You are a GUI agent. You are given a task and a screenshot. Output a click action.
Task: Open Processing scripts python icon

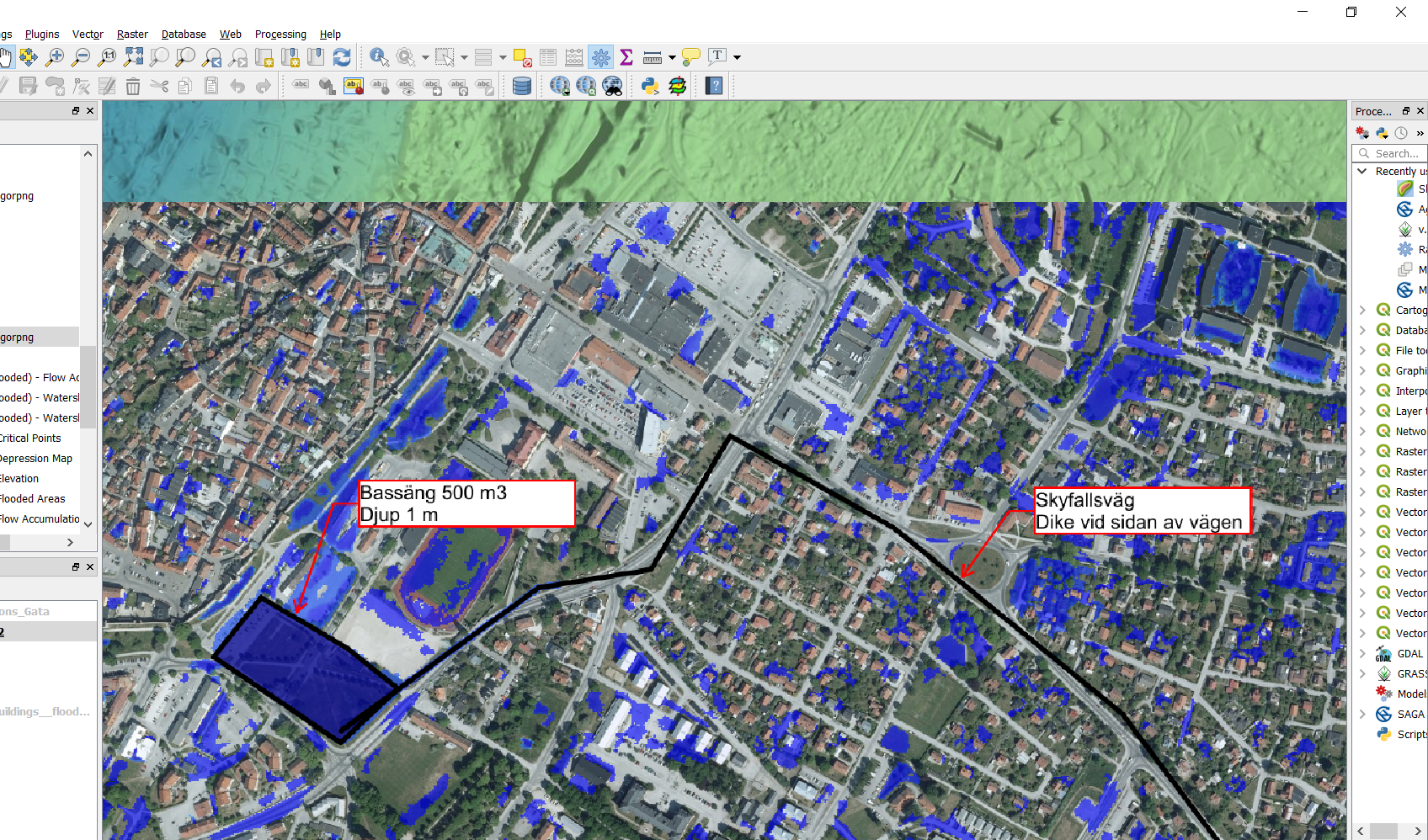[x=1382, y=133]
